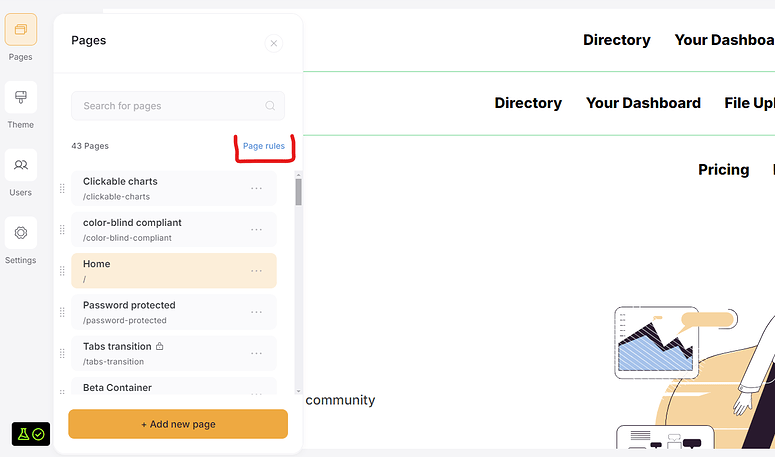
Task: Open options menu for Home page
Action: (256, 271)
